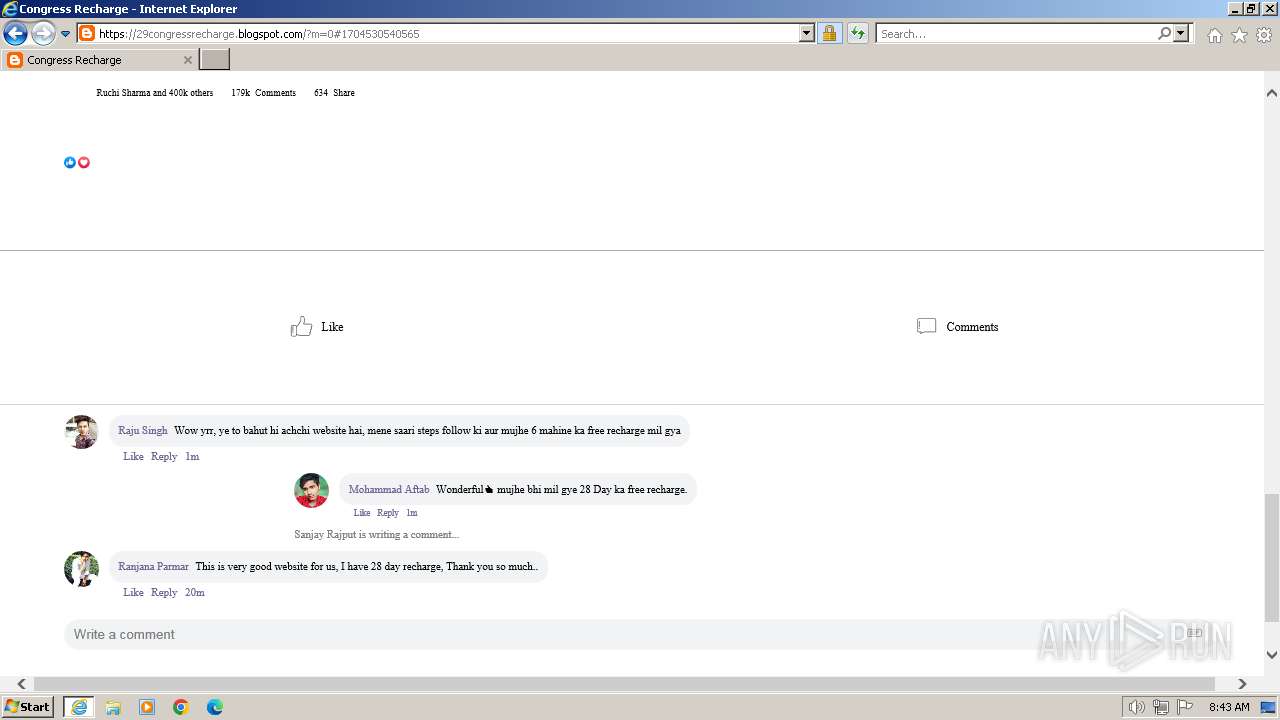Open the network tray icon
Image resolution: width=1280 pixels, height=720 pixels.
click(1161, 707)
